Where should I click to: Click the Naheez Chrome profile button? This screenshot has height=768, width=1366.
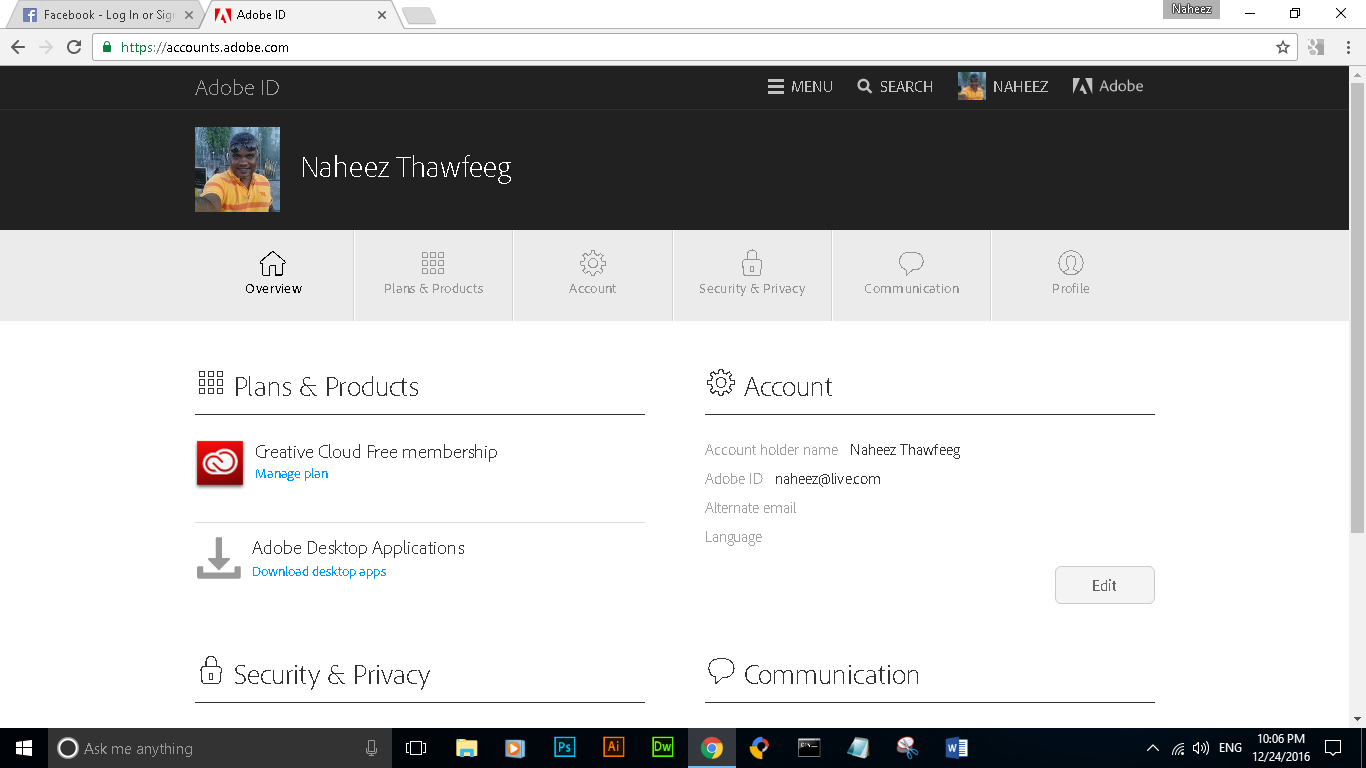pos(1191,9)
